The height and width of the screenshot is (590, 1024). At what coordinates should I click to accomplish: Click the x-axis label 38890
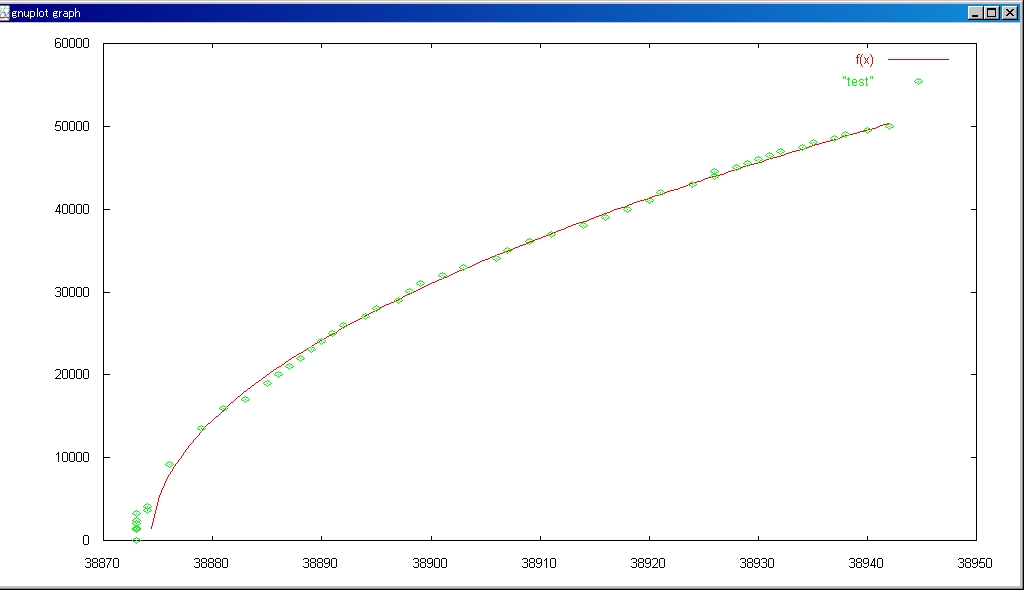[320, 563]
